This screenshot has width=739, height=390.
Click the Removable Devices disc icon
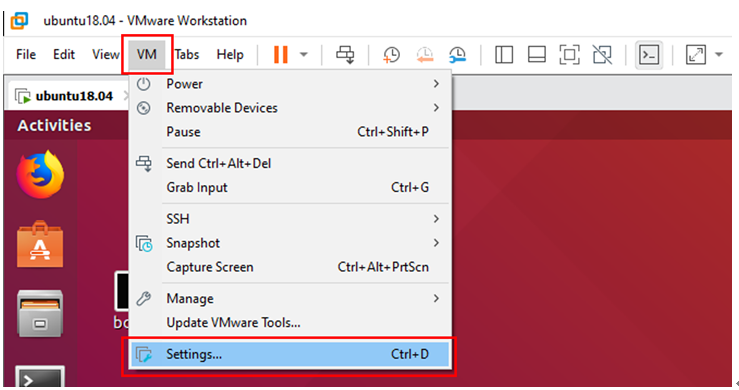click(144, 108)
